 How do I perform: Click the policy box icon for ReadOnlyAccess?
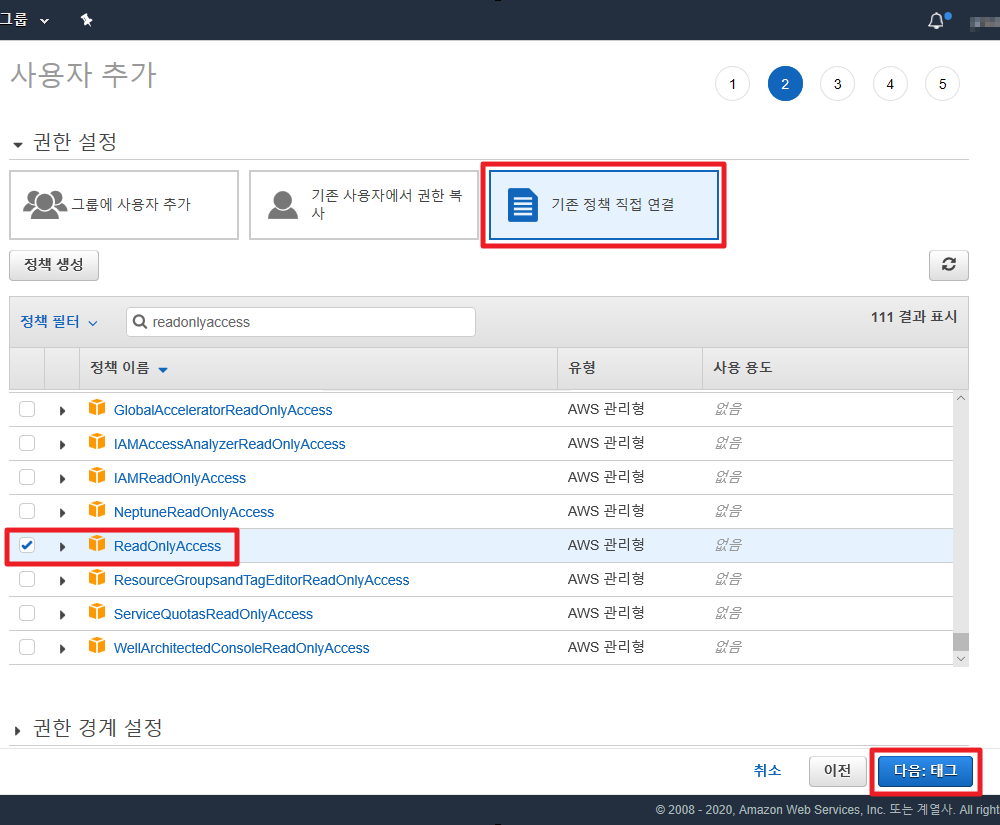click(x=97, y=544)
